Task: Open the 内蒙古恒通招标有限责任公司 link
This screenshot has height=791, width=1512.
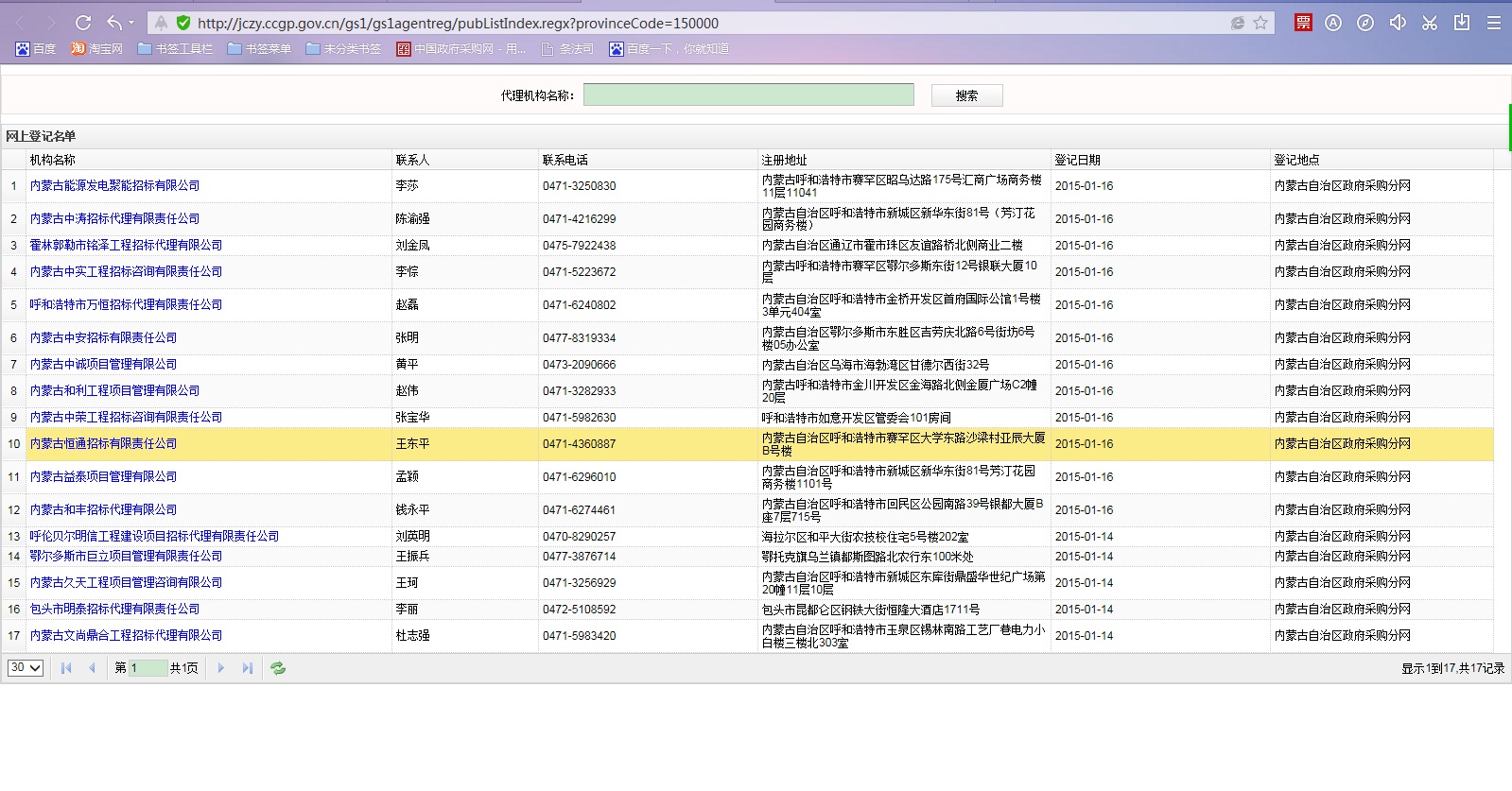Action: 103,443
